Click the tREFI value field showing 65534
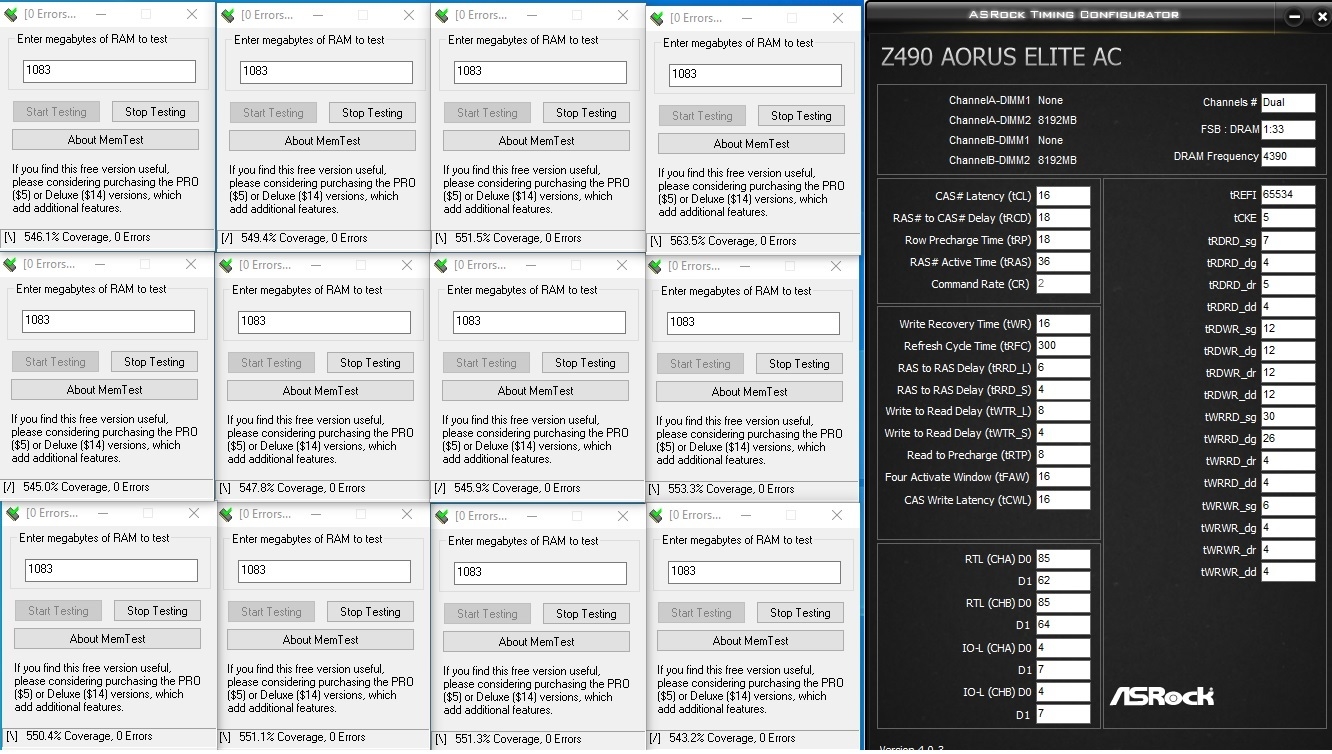 click(x=1288, y=195)
